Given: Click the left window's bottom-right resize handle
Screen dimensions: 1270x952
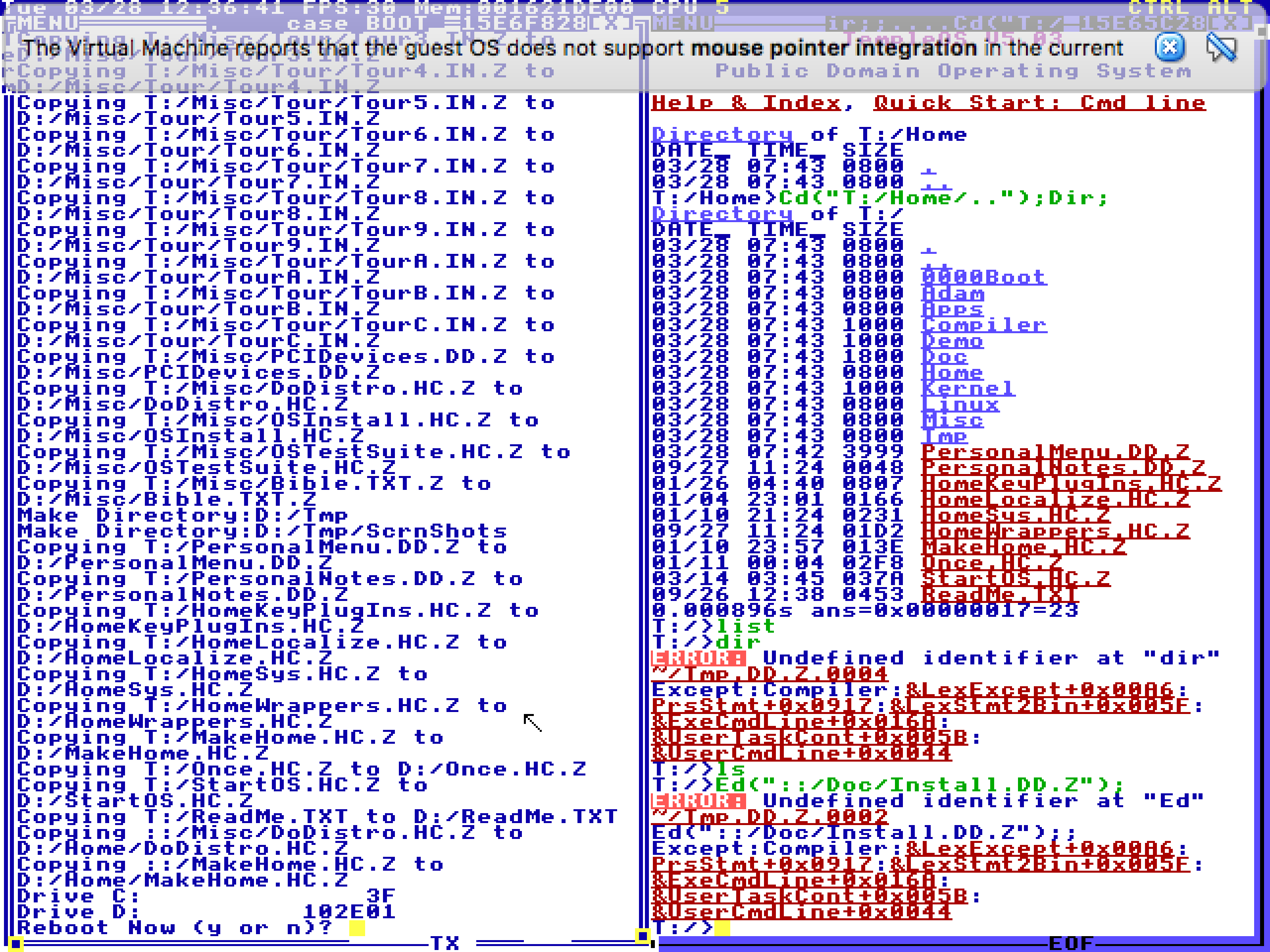Looking at the screenshot, I should click(642, 936).
